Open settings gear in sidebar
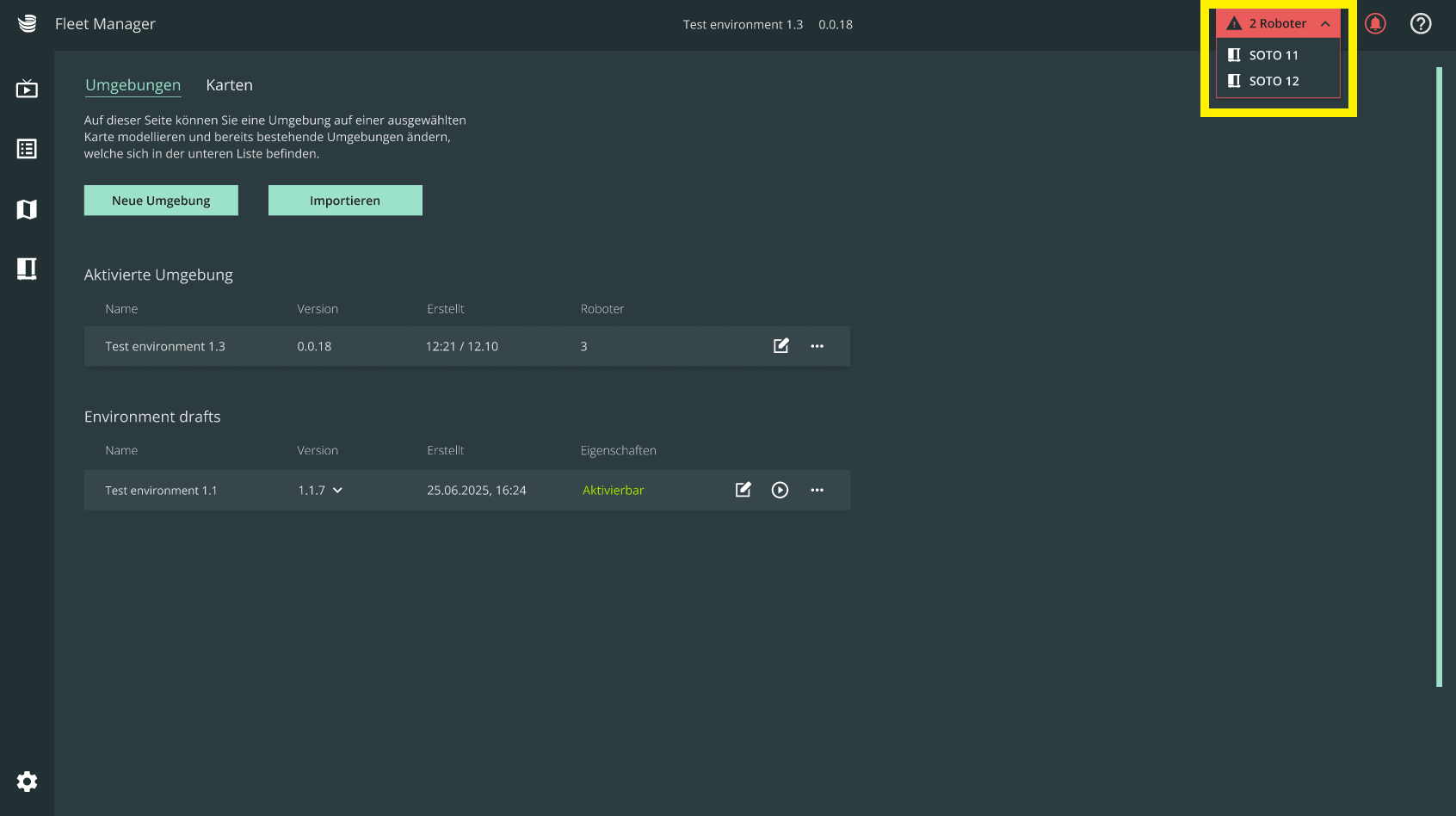 [27, 782]
